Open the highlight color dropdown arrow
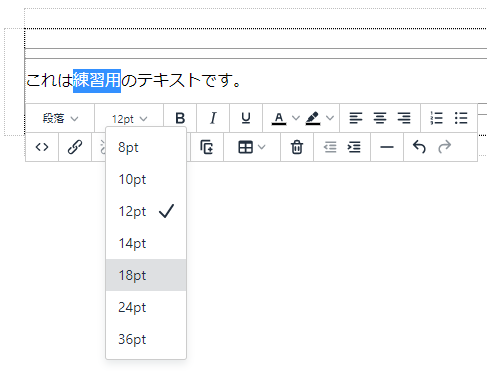Screen dimensions: 487x371 click(330, 118)
